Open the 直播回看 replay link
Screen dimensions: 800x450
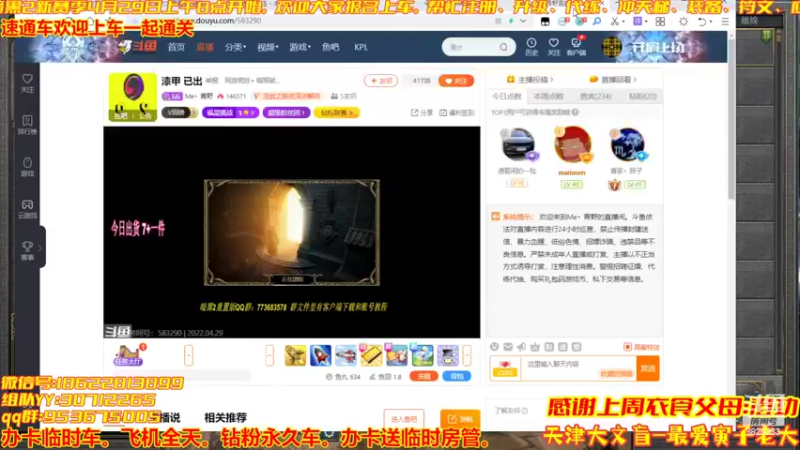(x=613, y=80)
